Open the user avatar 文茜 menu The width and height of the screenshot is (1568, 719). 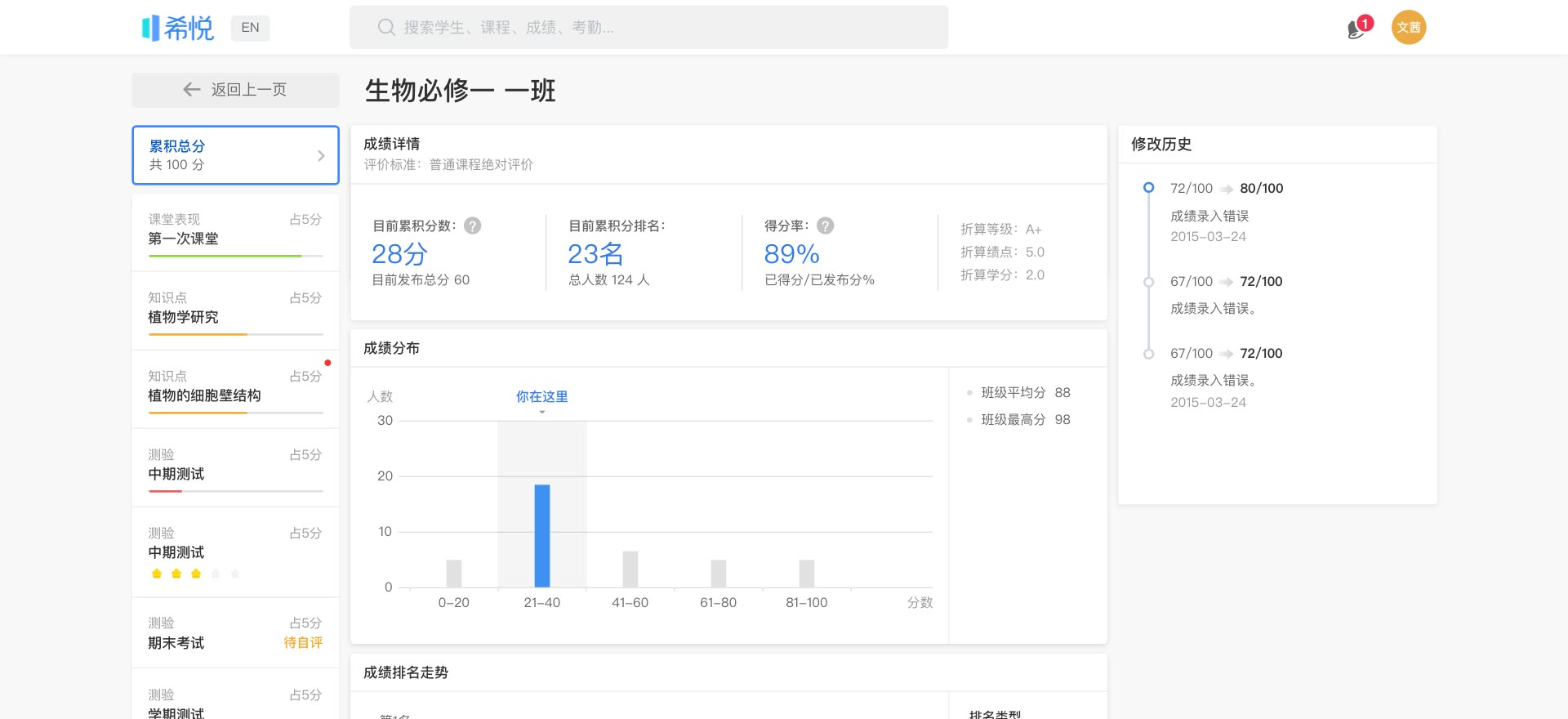(1408, 28)
